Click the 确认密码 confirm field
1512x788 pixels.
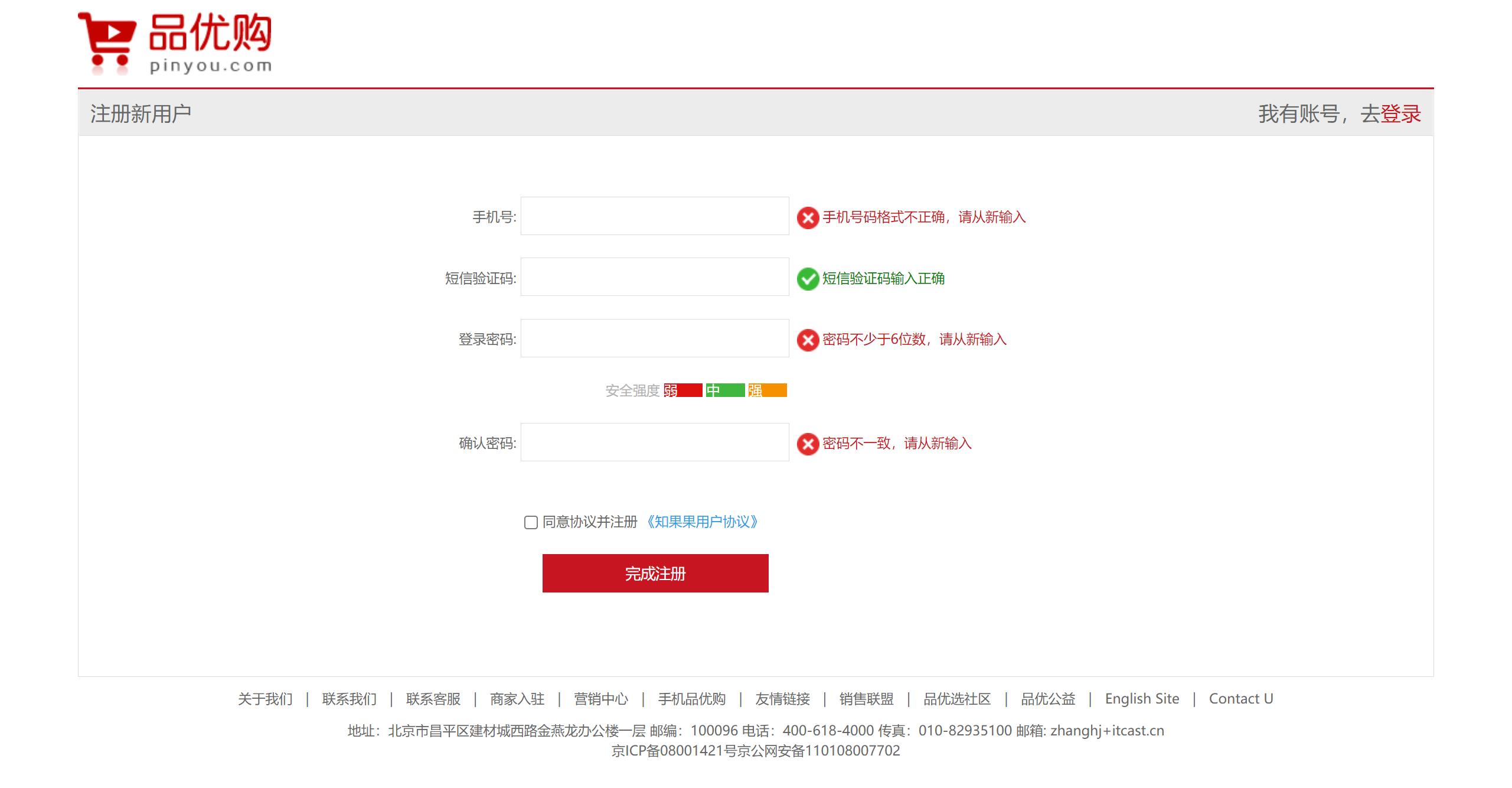pos(654,442)
